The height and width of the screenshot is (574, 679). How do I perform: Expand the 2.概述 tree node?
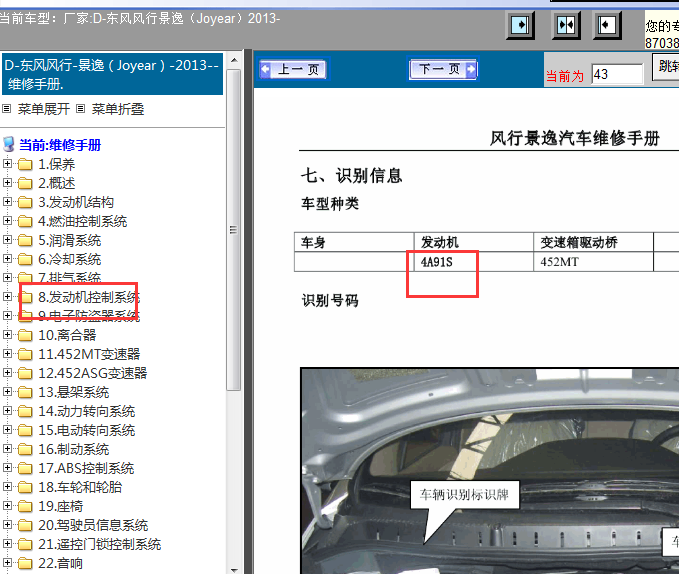(7, 183)
